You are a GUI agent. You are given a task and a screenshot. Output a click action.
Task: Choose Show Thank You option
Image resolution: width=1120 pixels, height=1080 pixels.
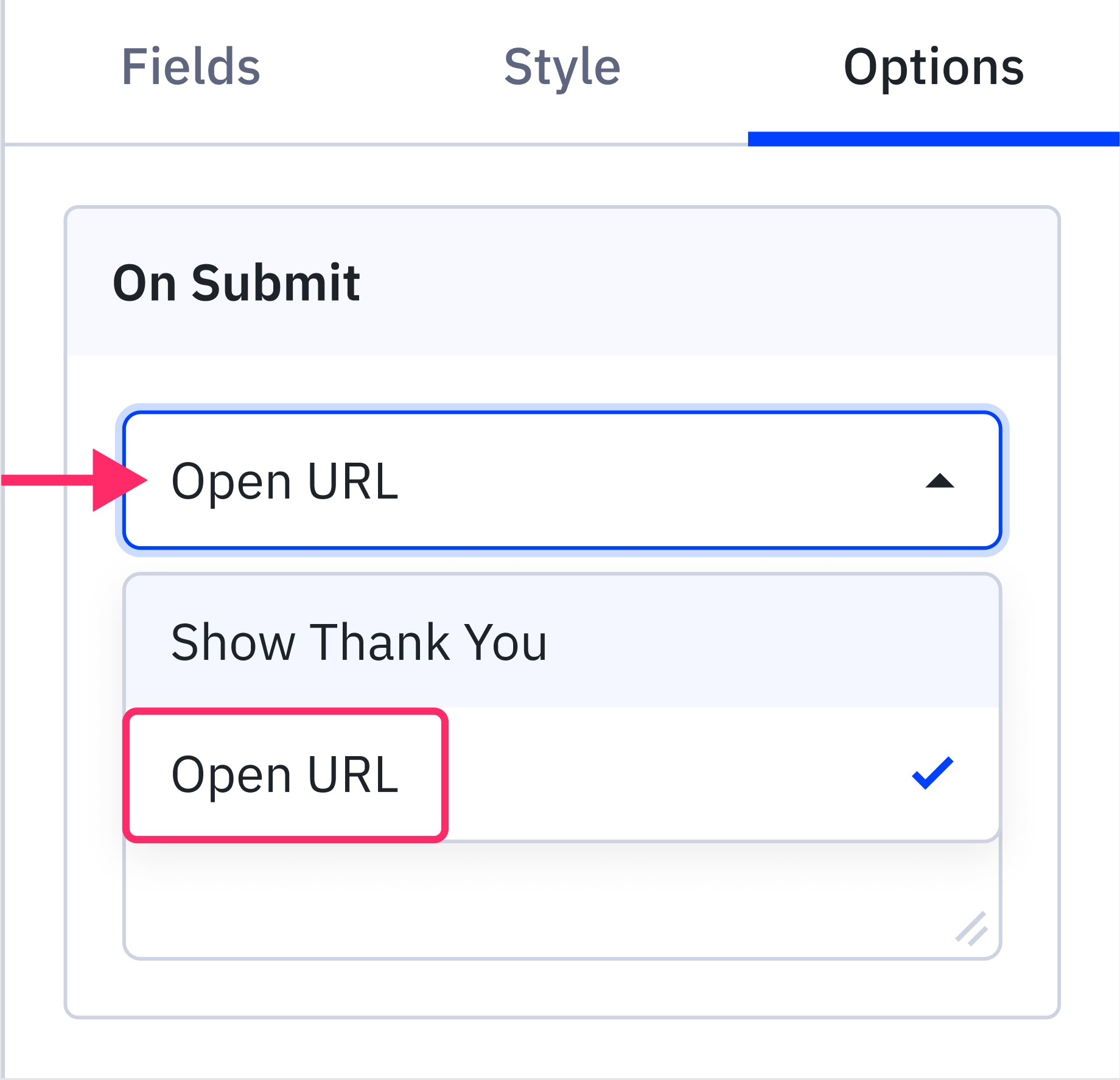[x=359, y=642]
